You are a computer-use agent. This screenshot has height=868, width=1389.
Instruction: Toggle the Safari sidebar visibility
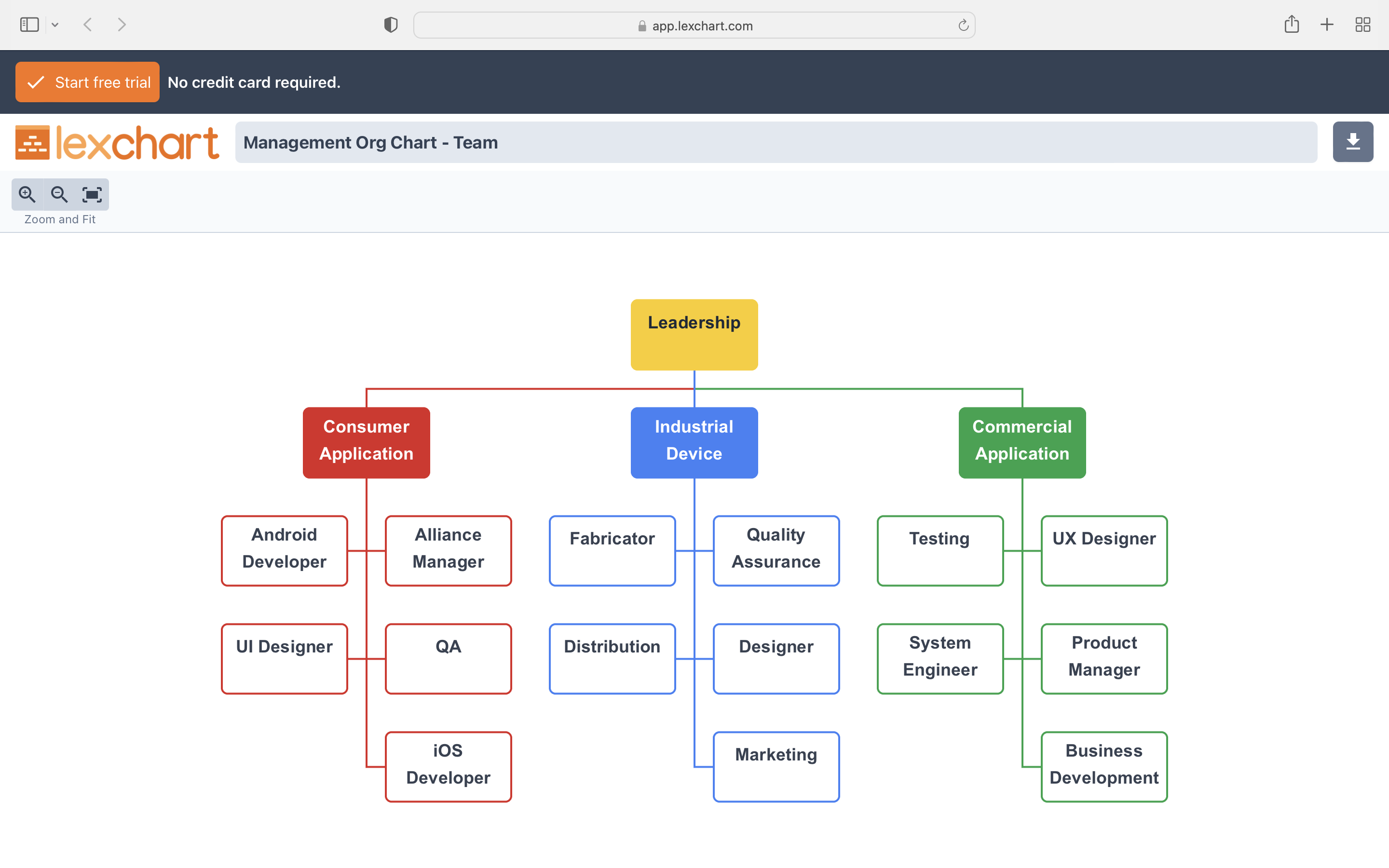[29, 24]
